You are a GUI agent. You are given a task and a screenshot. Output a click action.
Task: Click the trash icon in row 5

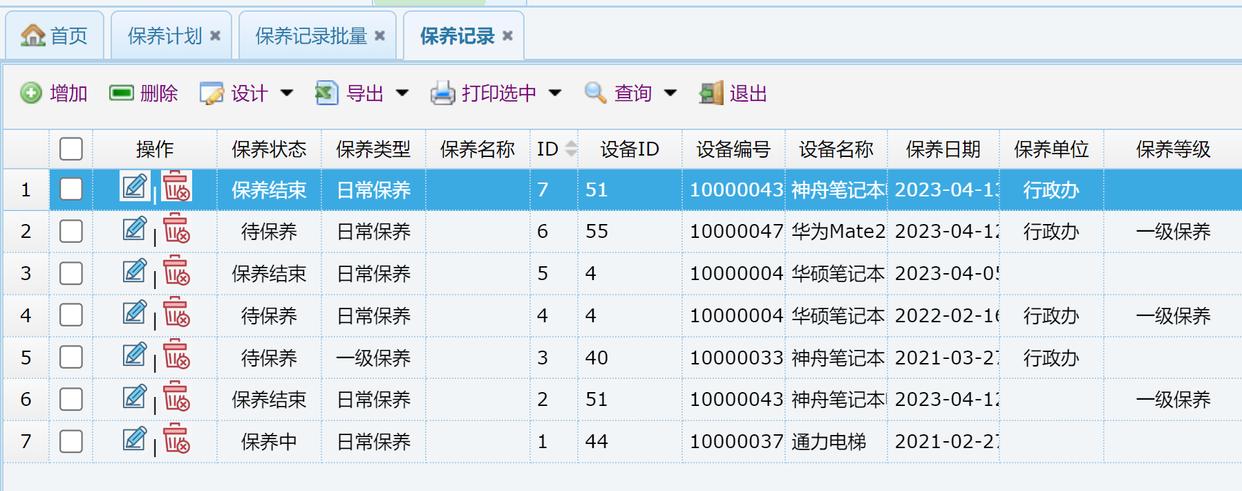coord(177,355)
